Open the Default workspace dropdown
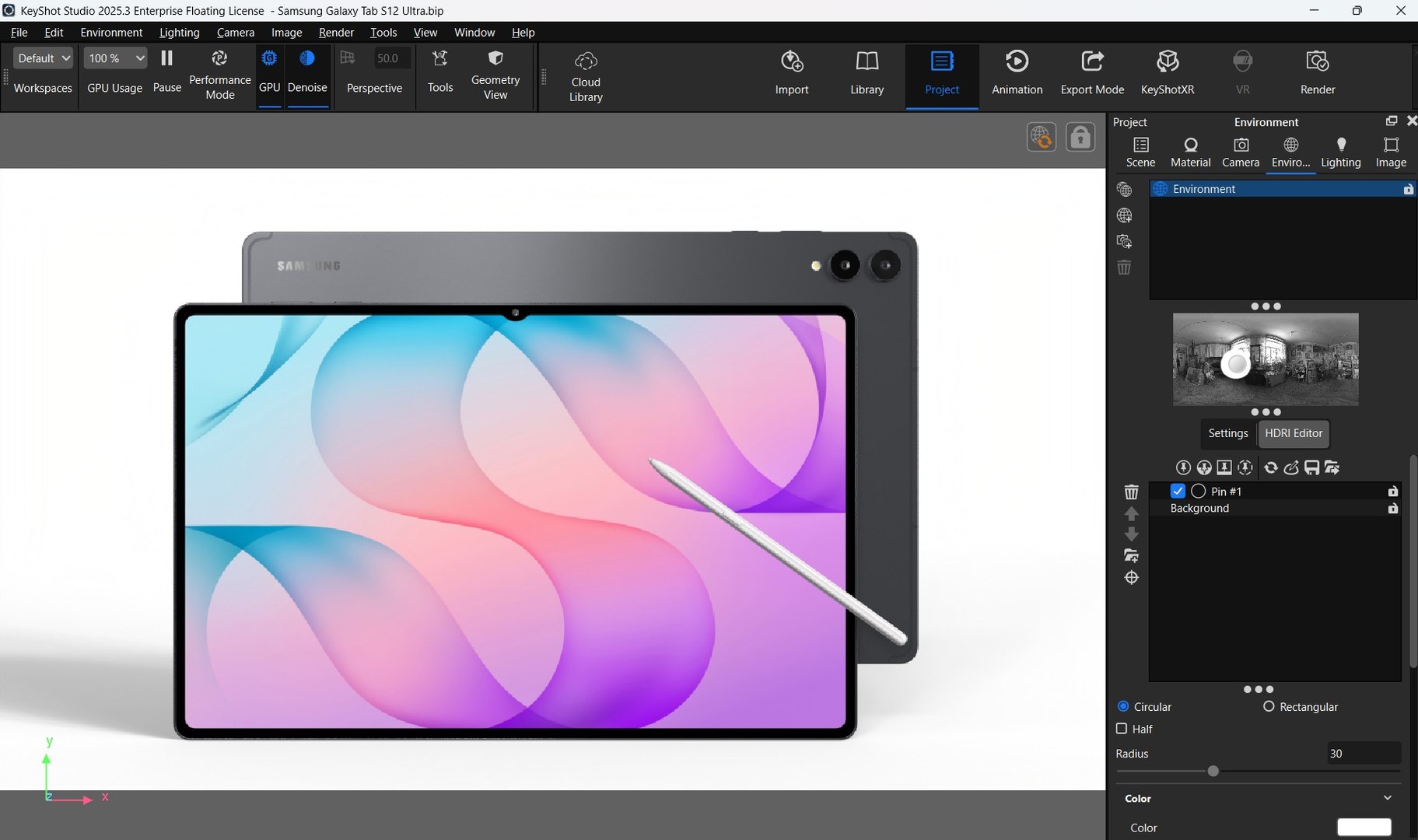This screenshot has width=1418, height=840. tap(43, 58)
